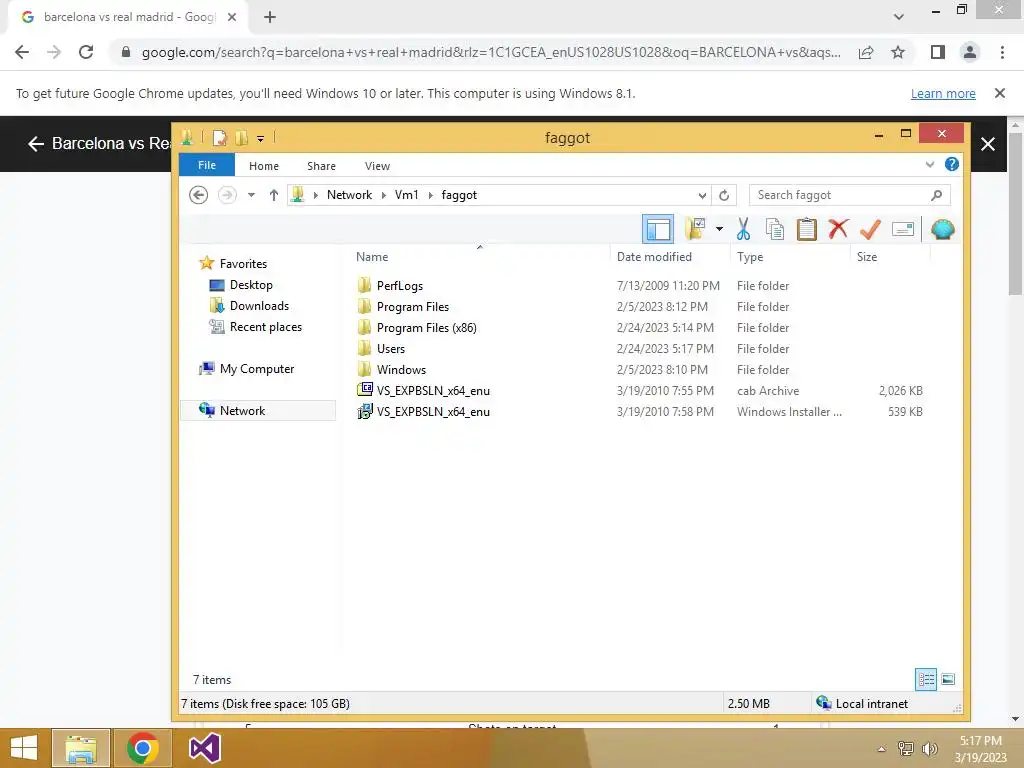Open Chrome three-dot menu
1024x768 pixels.
1002,52
